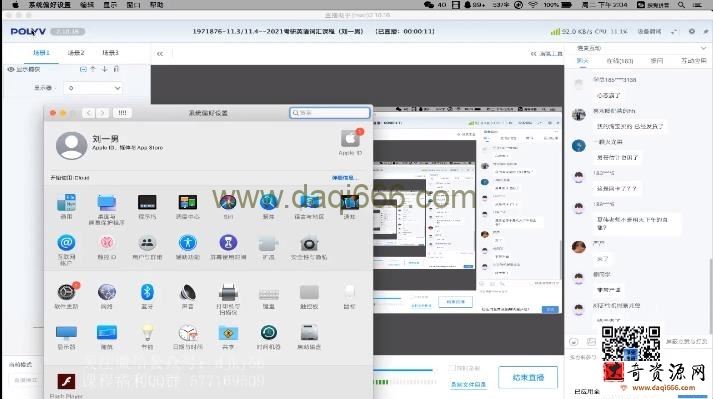This screenshot has height=399, width=713.
Task: Collapse the source layer settings
Action: click(83, 69)
